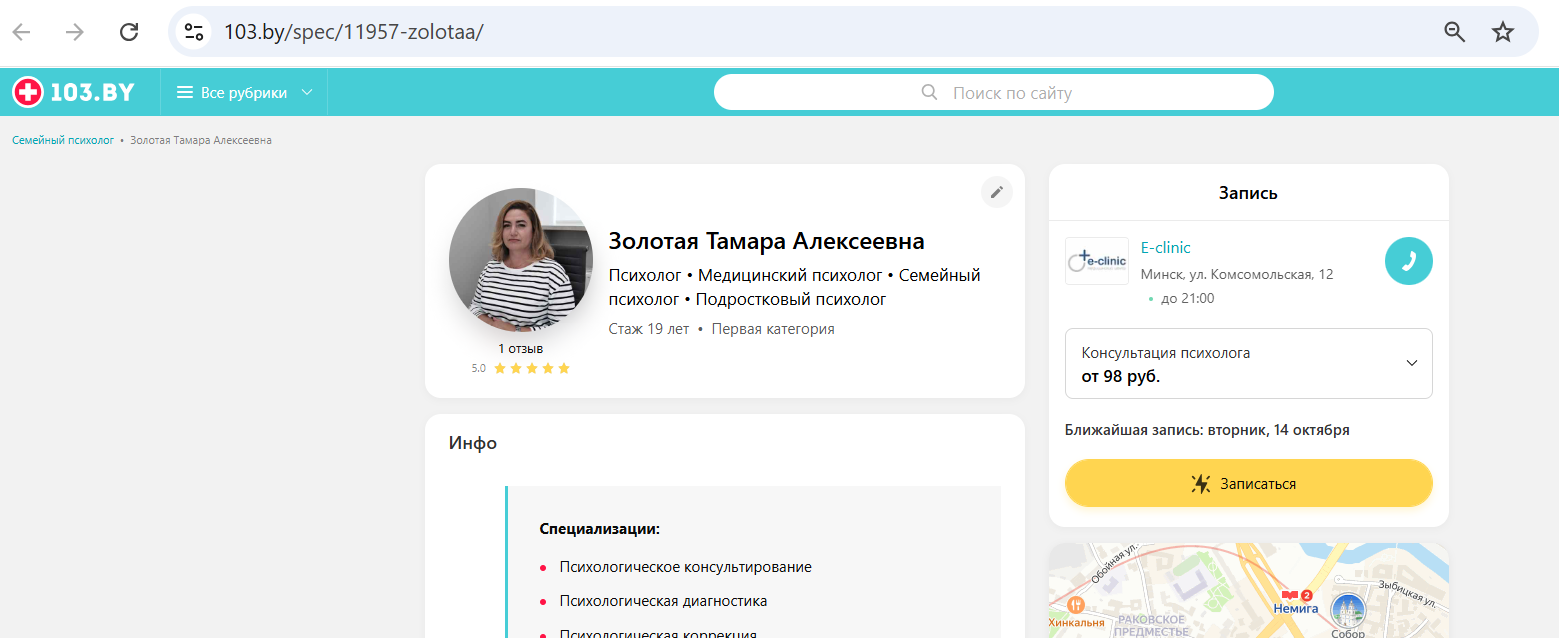The height and width of the screenshot is (638, 1559).
Task: Open the 103.BY logo home link
Action: pyautogui.click(x=73, y=92)
